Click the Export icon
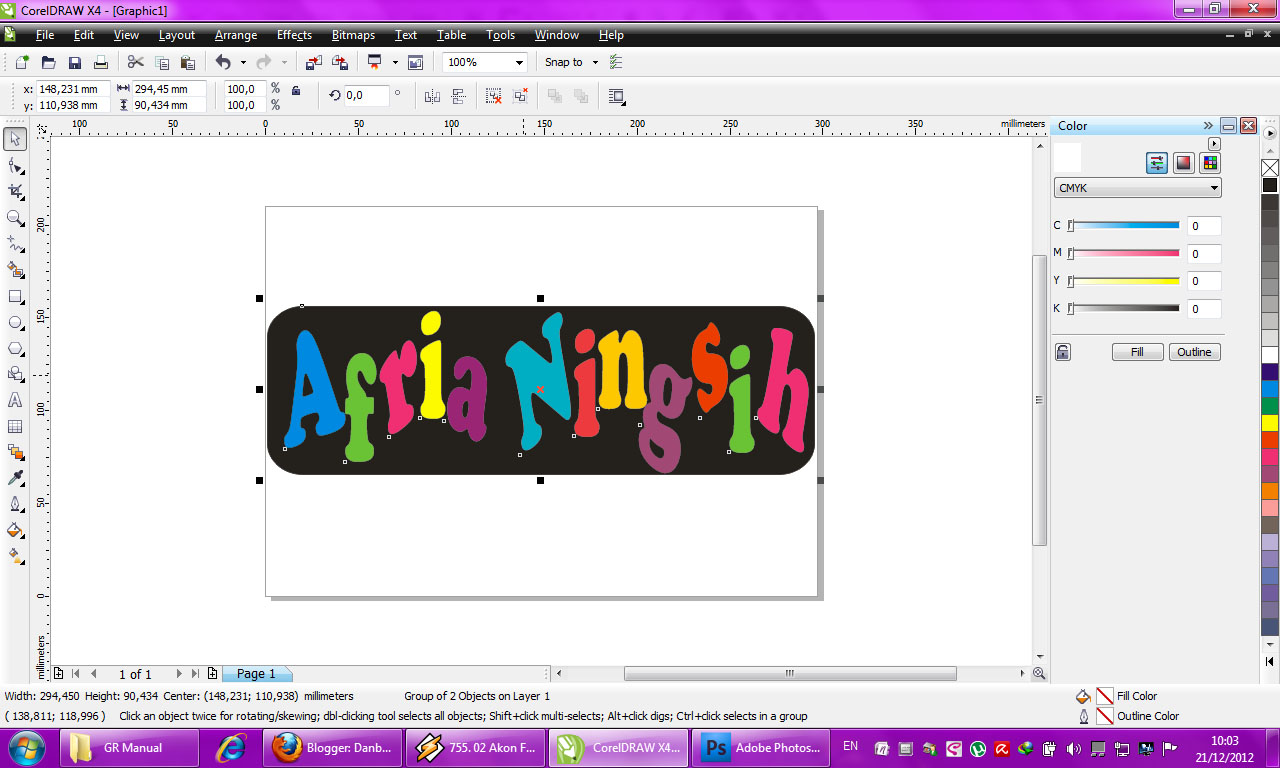Viewport: 1280px width, 768px height. tap(340, 62)
